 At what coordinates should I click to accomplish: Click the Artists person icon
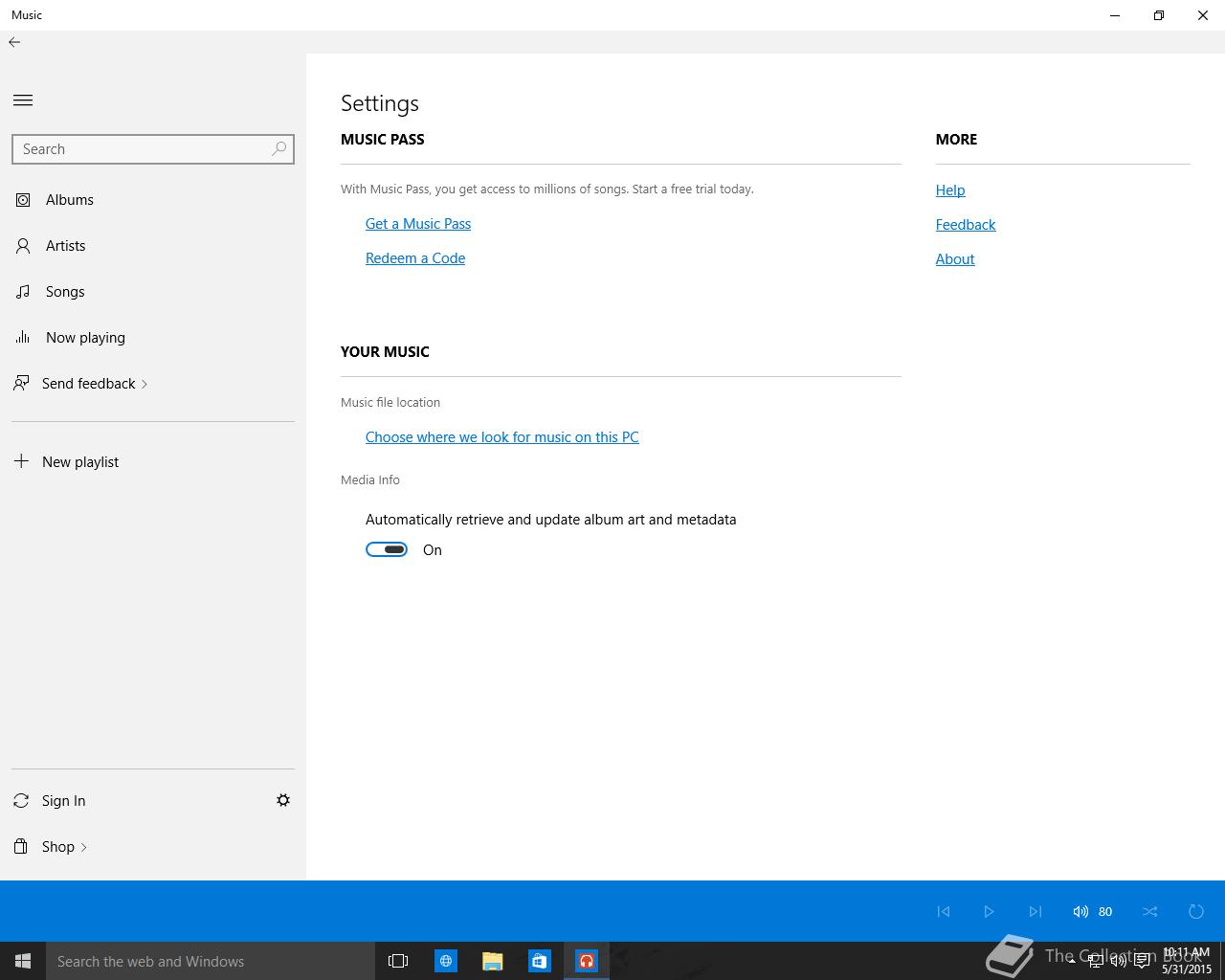pos(23,246)
